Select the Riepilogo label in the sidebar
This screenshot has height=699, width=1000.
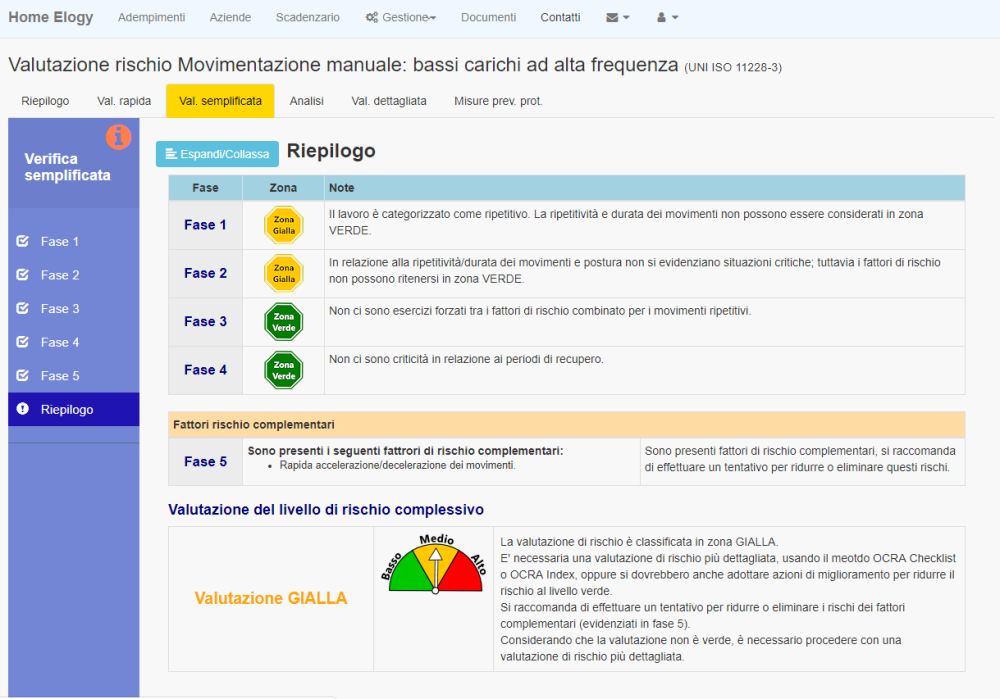pos(67,409)
